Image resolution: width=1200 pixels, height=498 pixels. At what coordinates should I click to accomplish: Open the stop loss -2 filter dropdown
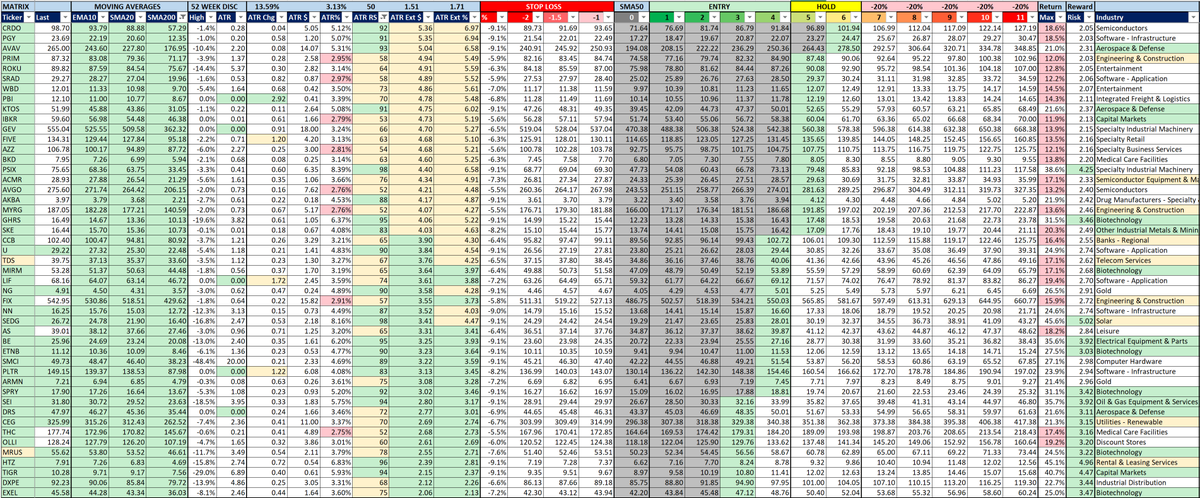[537, 17]
